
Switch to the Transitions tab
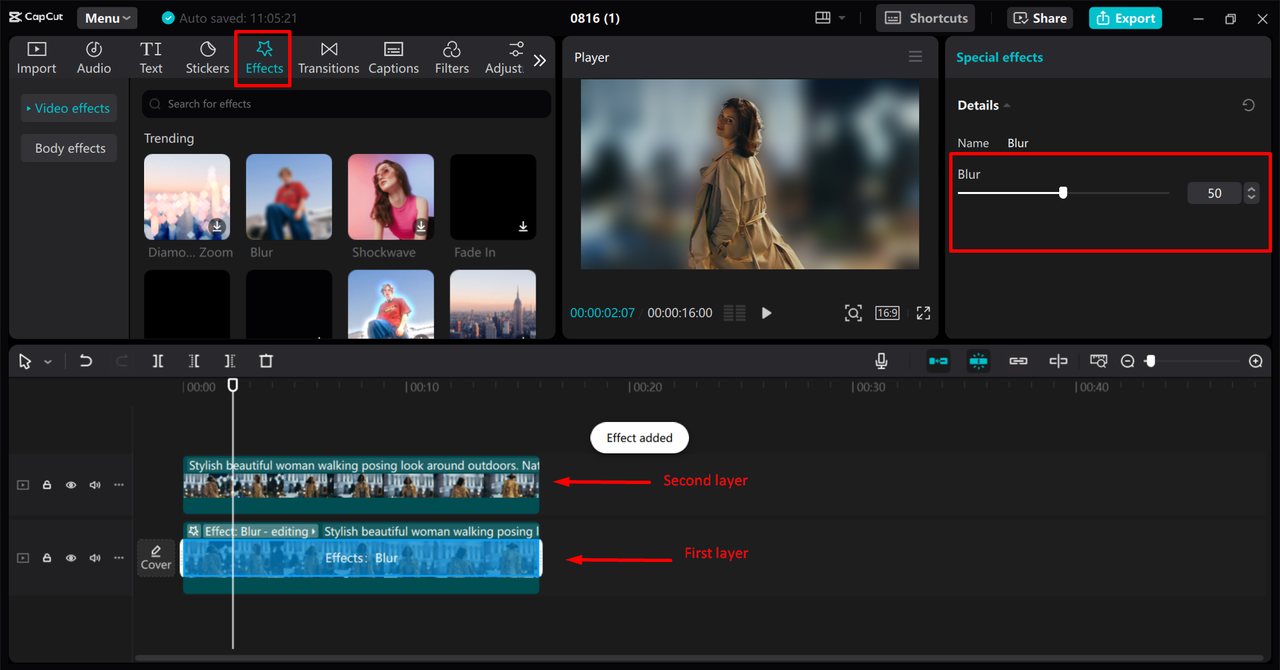pyautogui.click(x=328, y=58)
